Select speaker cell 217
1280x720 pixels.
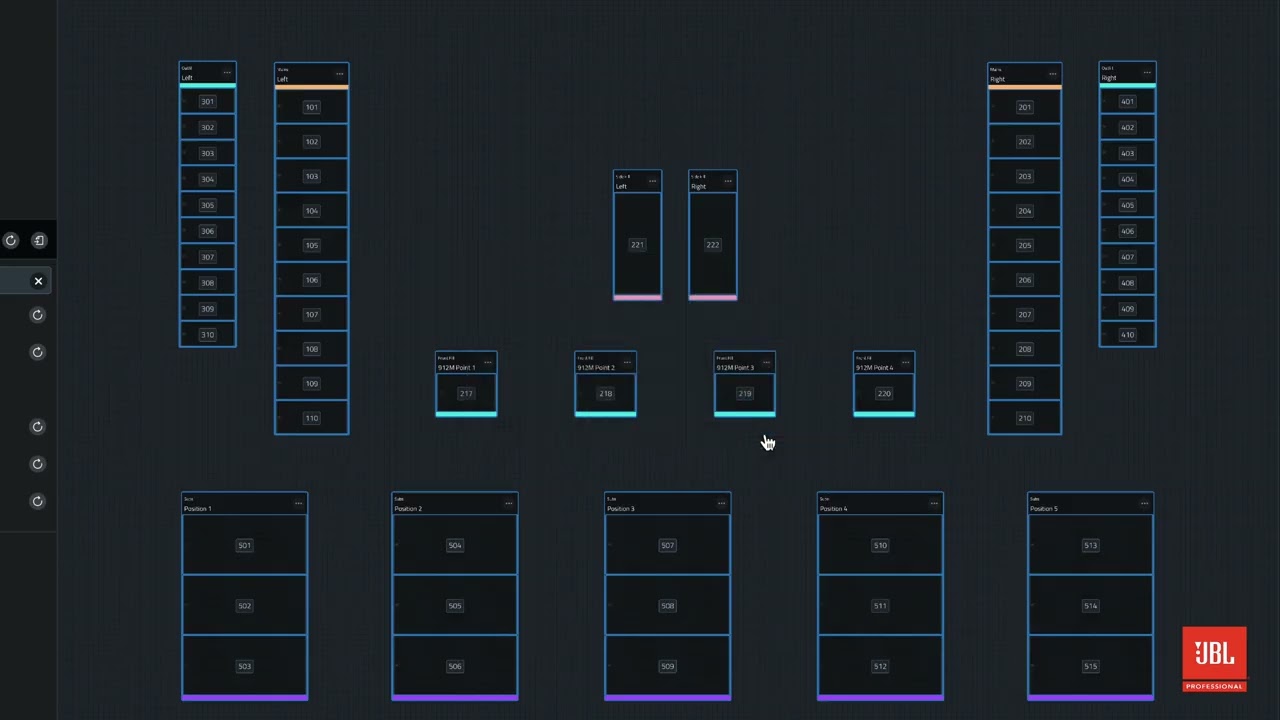pyautogui.click(x=466, y=393)
